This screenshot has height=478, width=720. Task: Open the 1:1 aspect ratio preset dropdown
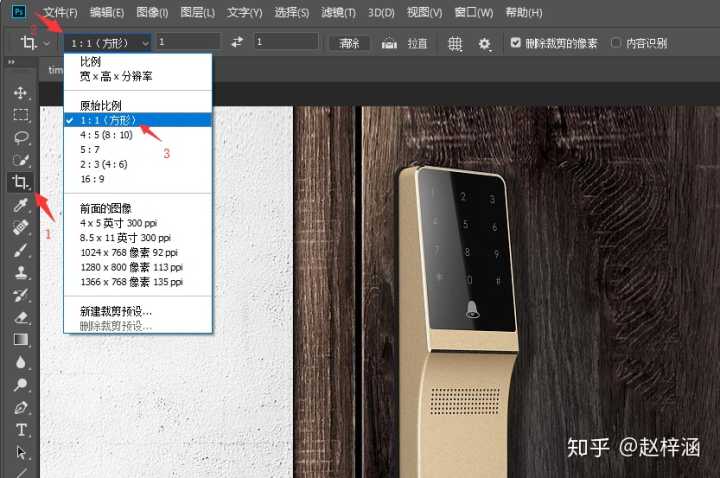pos(108,43)
